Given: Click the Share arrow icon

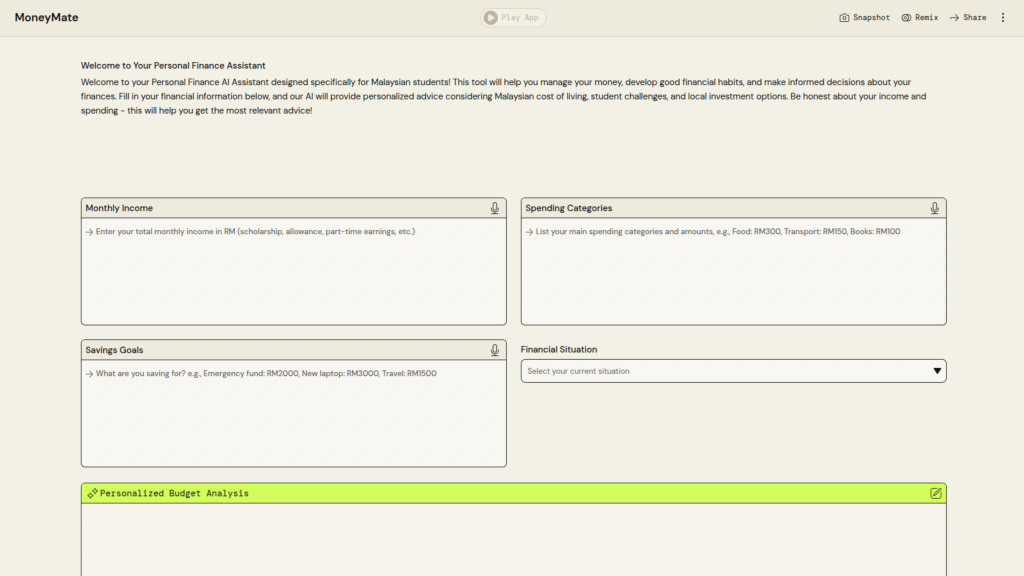Looking at the screenshot, I should click(954, 18).
